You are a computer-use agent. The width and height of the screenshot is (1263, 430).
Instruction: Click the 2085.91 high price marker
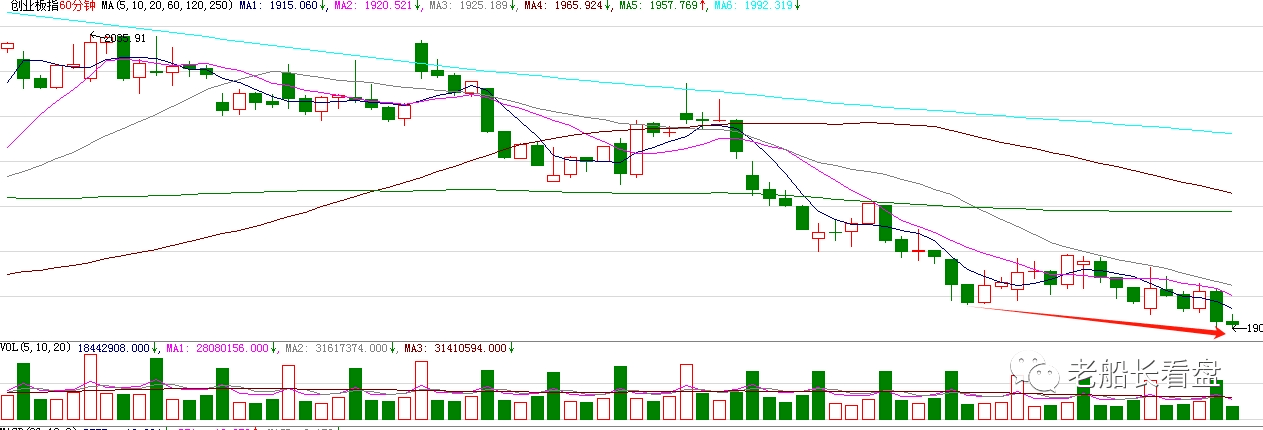[124, 38]
